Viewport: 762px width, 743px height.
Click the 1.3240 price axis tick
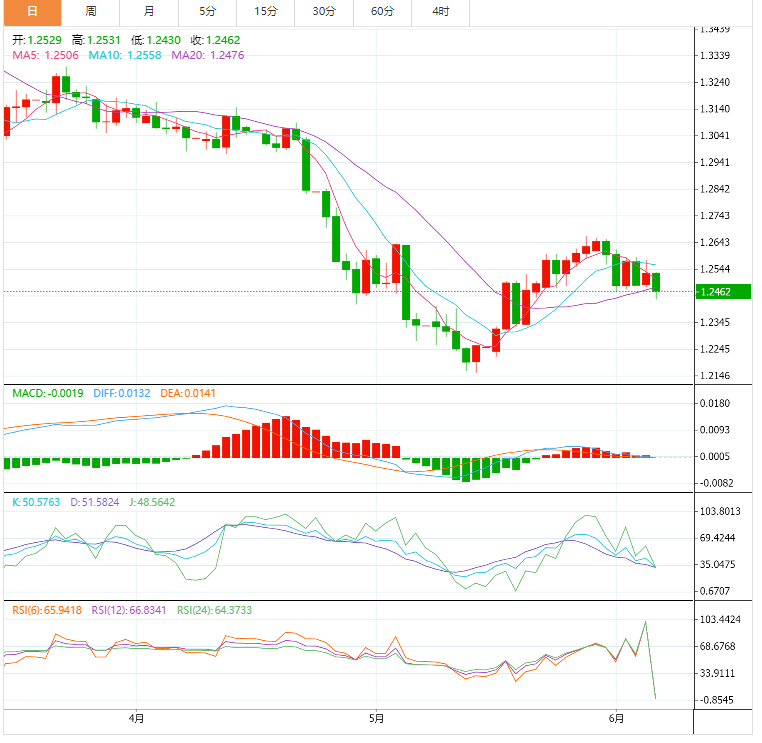(715, 83)
